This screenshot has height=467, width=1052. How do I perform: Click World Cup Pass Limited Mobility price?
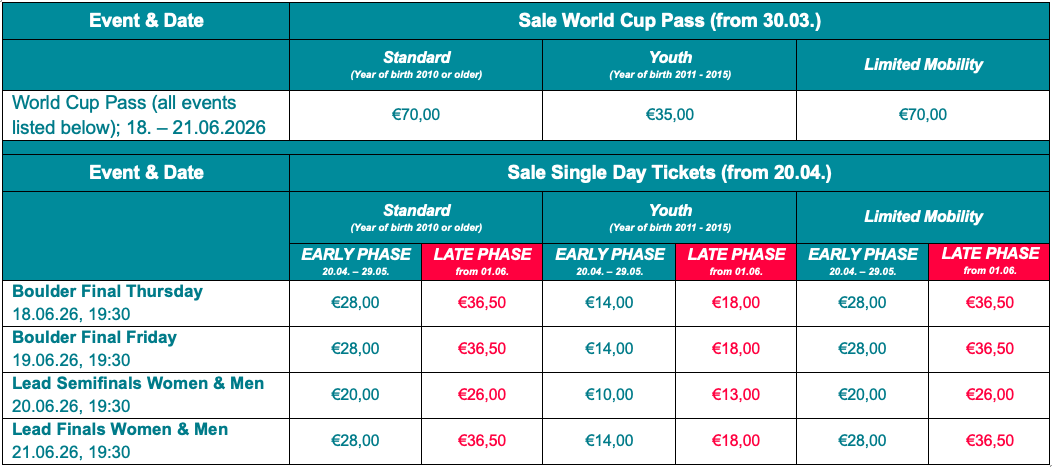pyautogui.click(x=923, y=115)
